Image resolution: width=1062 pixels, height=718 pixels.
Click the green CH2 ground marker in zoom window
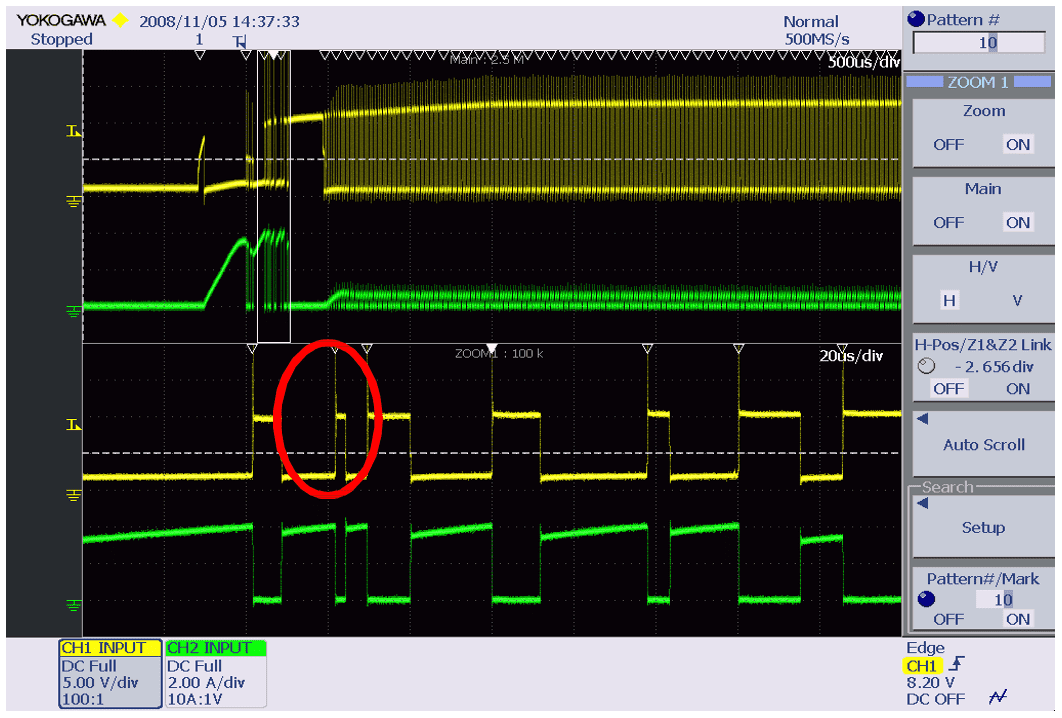tap(73, 605)
